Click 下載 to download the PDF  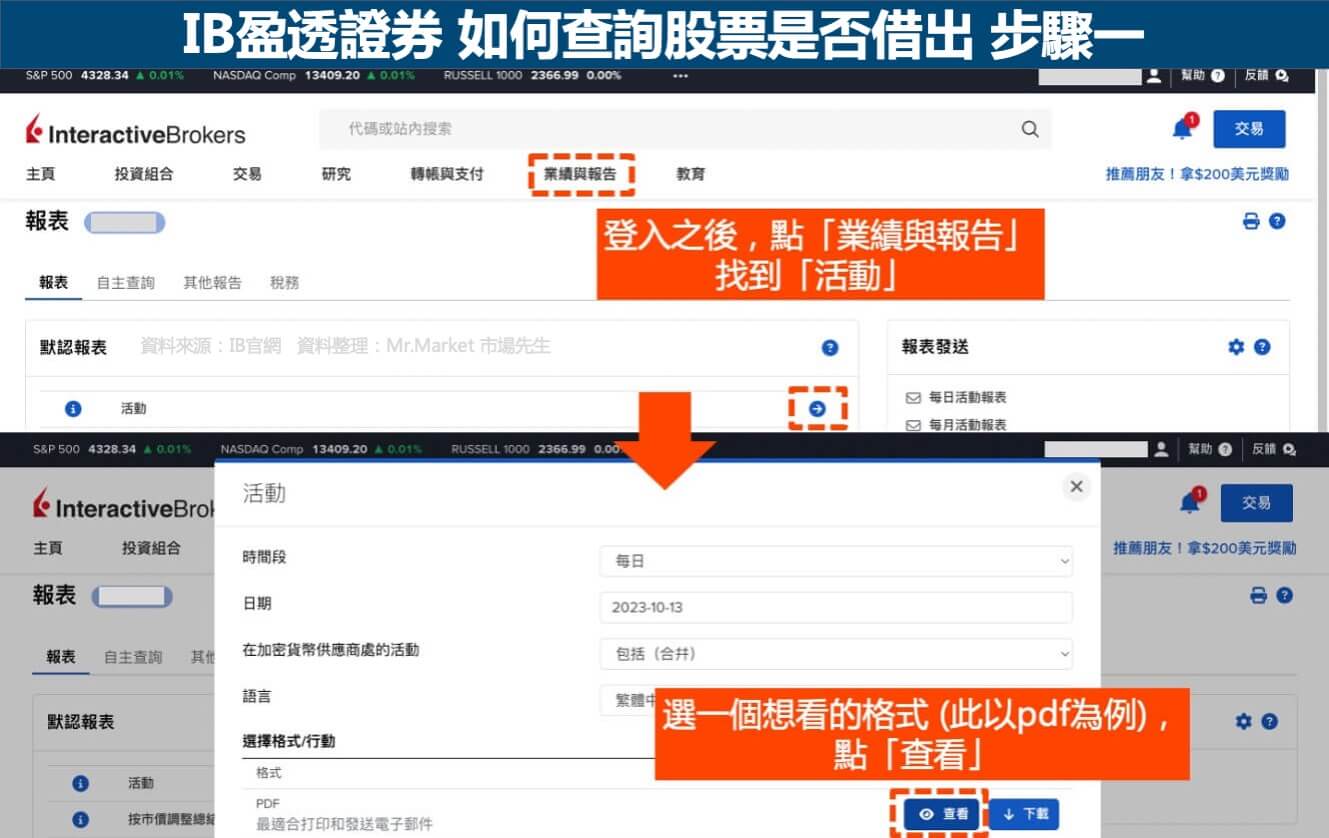(x=1024, y=815)
